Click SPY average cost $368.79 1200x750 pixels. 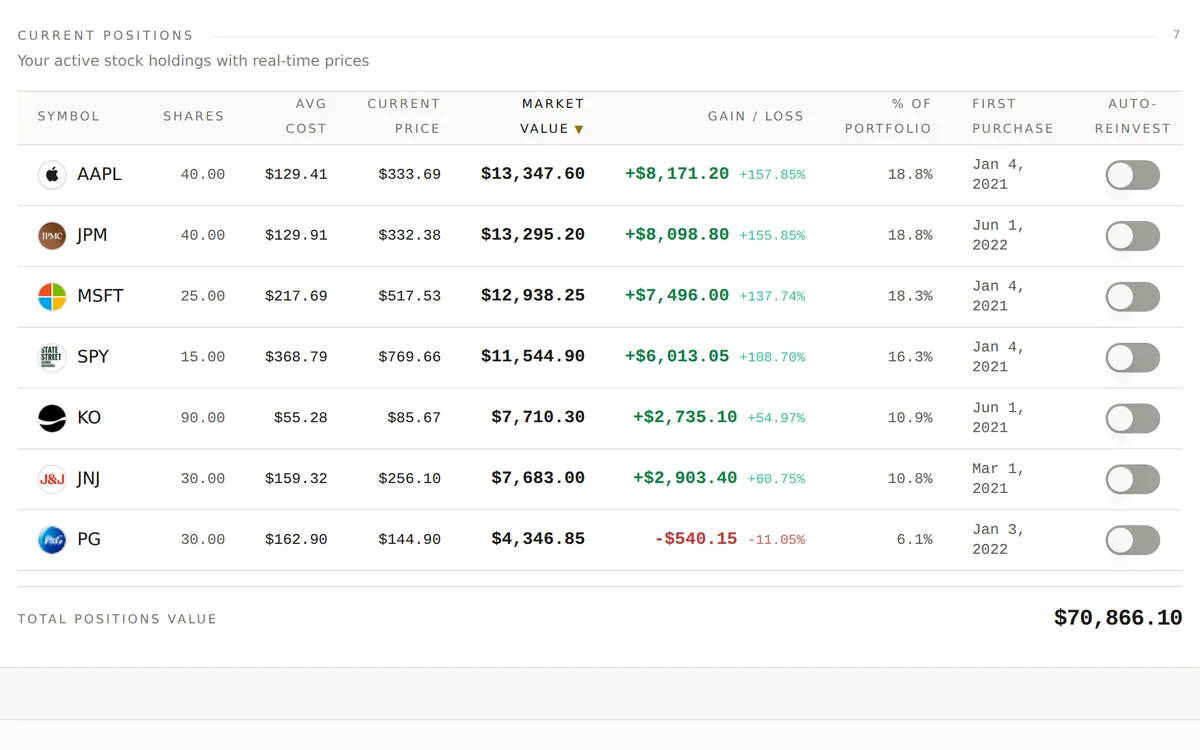(296, 358)
